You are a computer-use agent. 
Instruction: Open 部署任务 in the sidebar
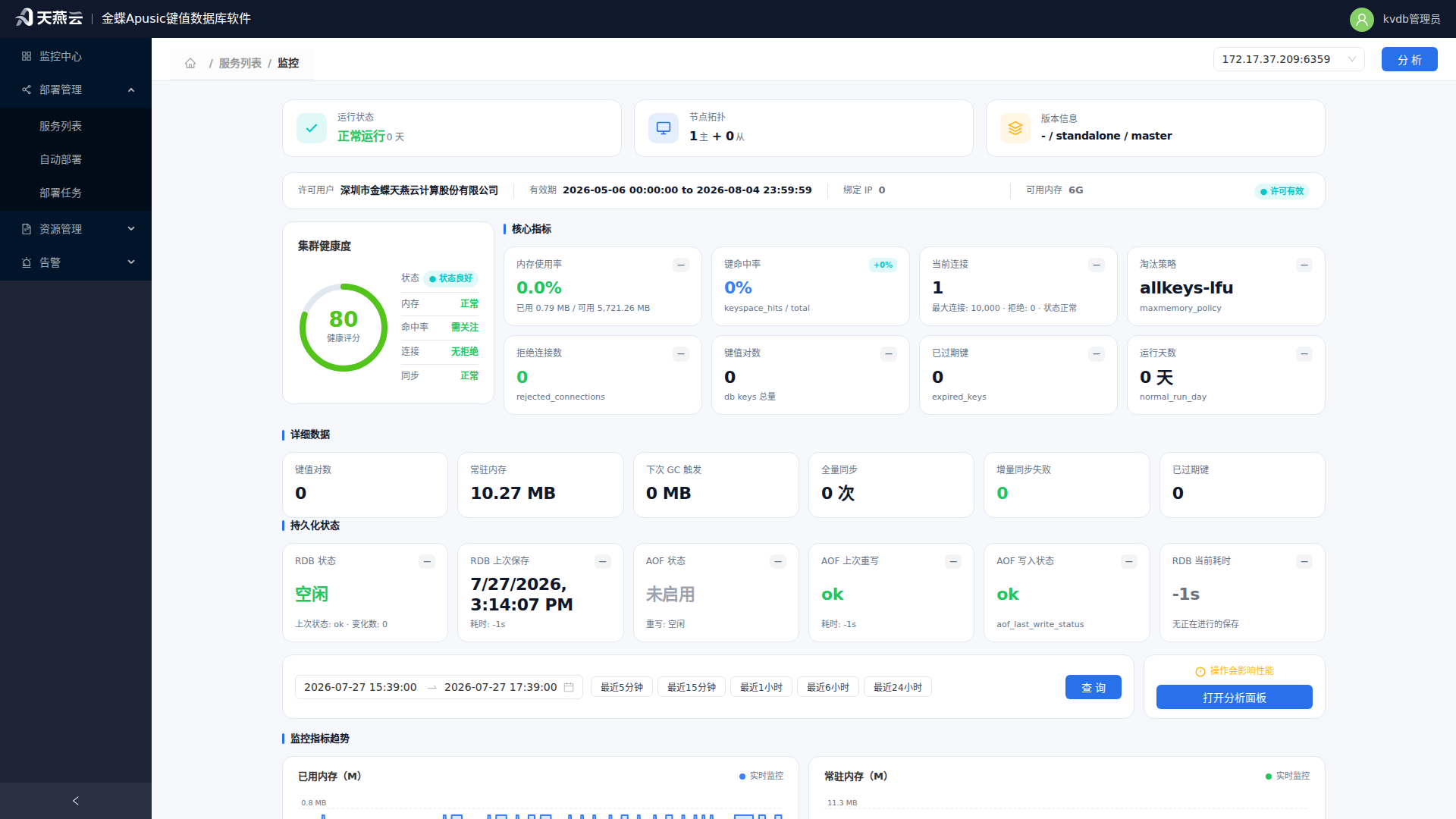[x=76, y=193]
